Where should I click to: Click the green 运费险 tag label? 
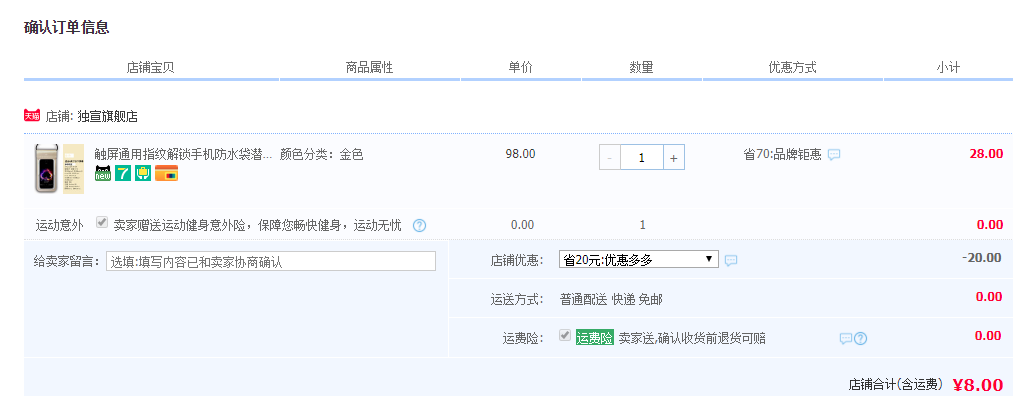click(594, 338)
